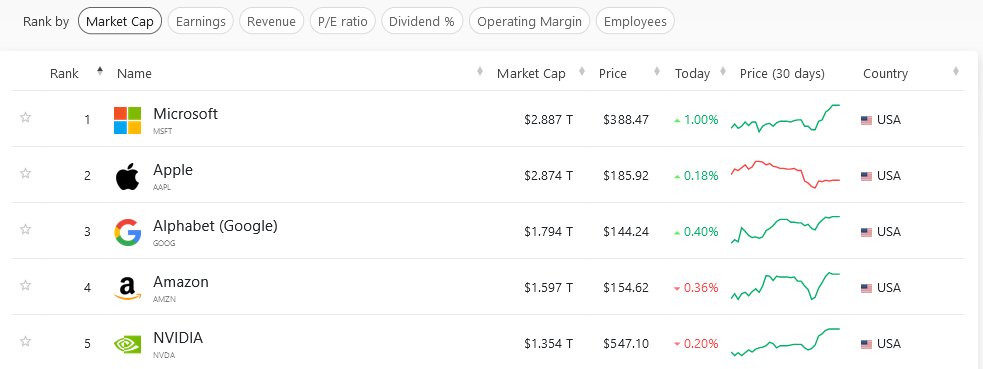983x369 pixels.
Task: Sort by Today column header
Action: [692, 73]
